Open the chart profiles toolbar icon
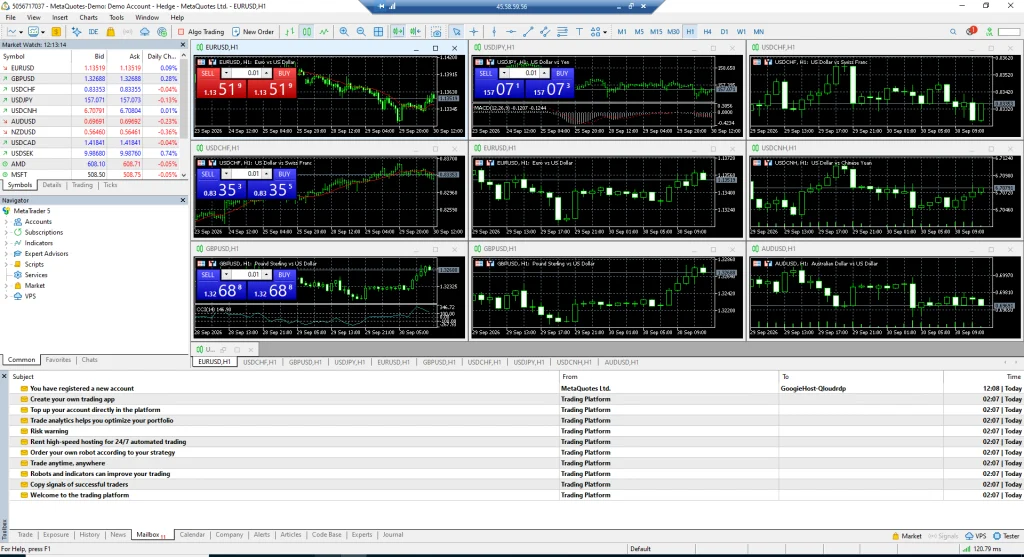Image resolution: width=1024 pixels, height=557 pixels. pos(35,31)
